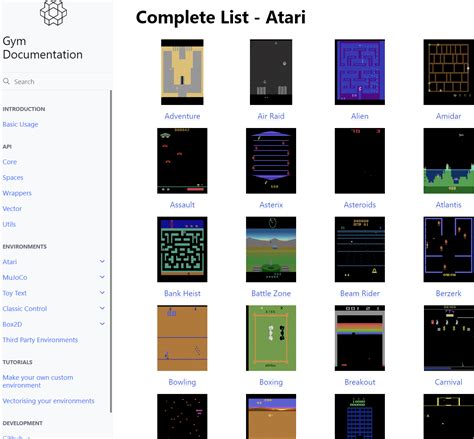The image size is (474, 439).
Task: Expand the Toy Text section chevron
Action: coord(102,293)
